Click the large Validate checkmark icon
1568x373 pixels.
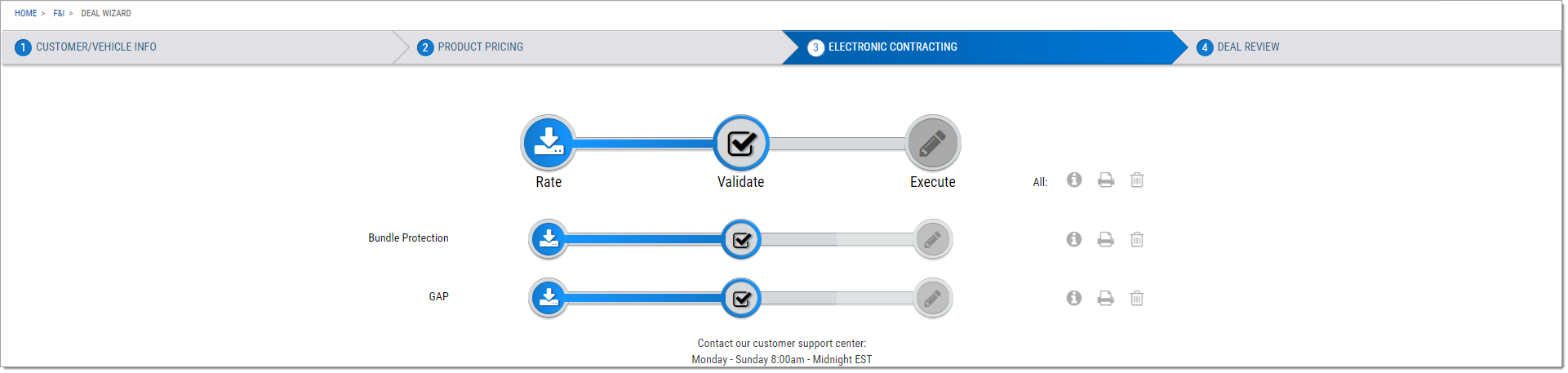tap(741, 143)
